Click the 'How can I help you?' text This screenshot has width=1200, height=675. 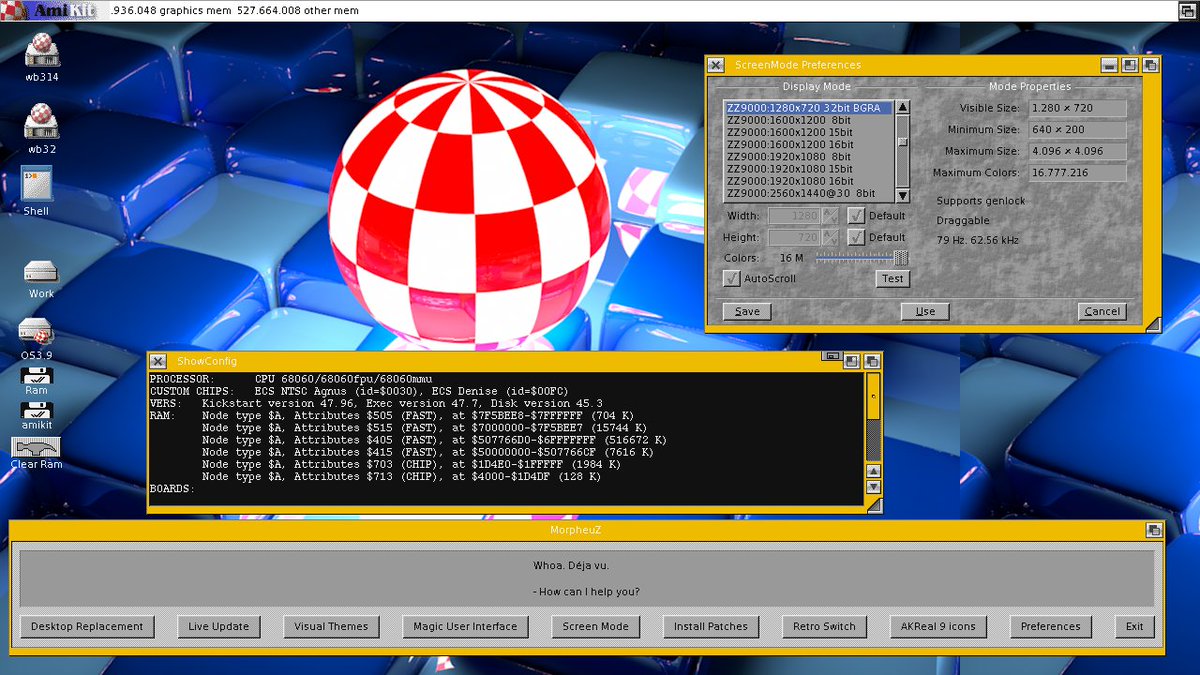coord(586,592)
